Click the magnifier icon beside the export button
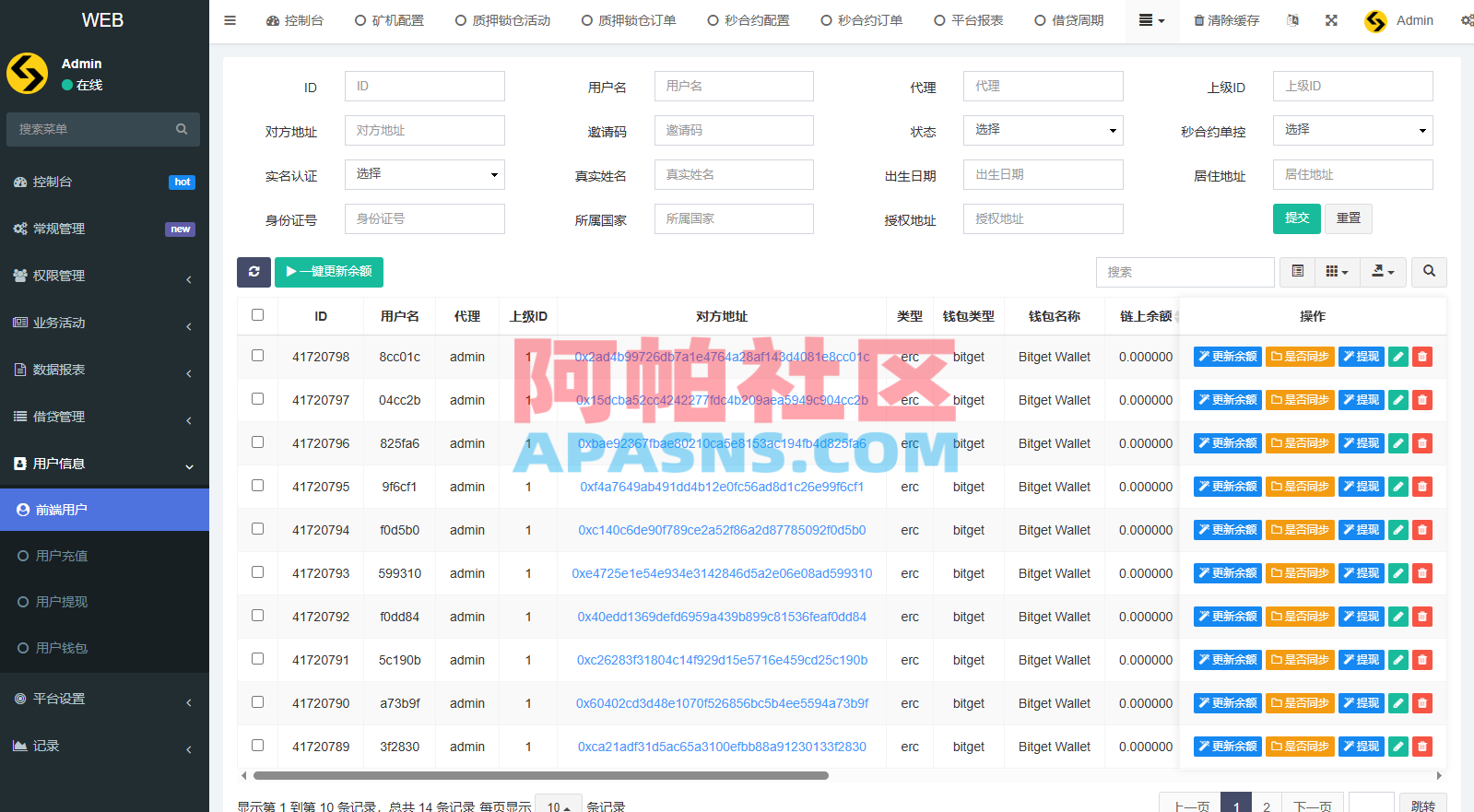The image size is (1474, 812). (x=1429, y=272)
